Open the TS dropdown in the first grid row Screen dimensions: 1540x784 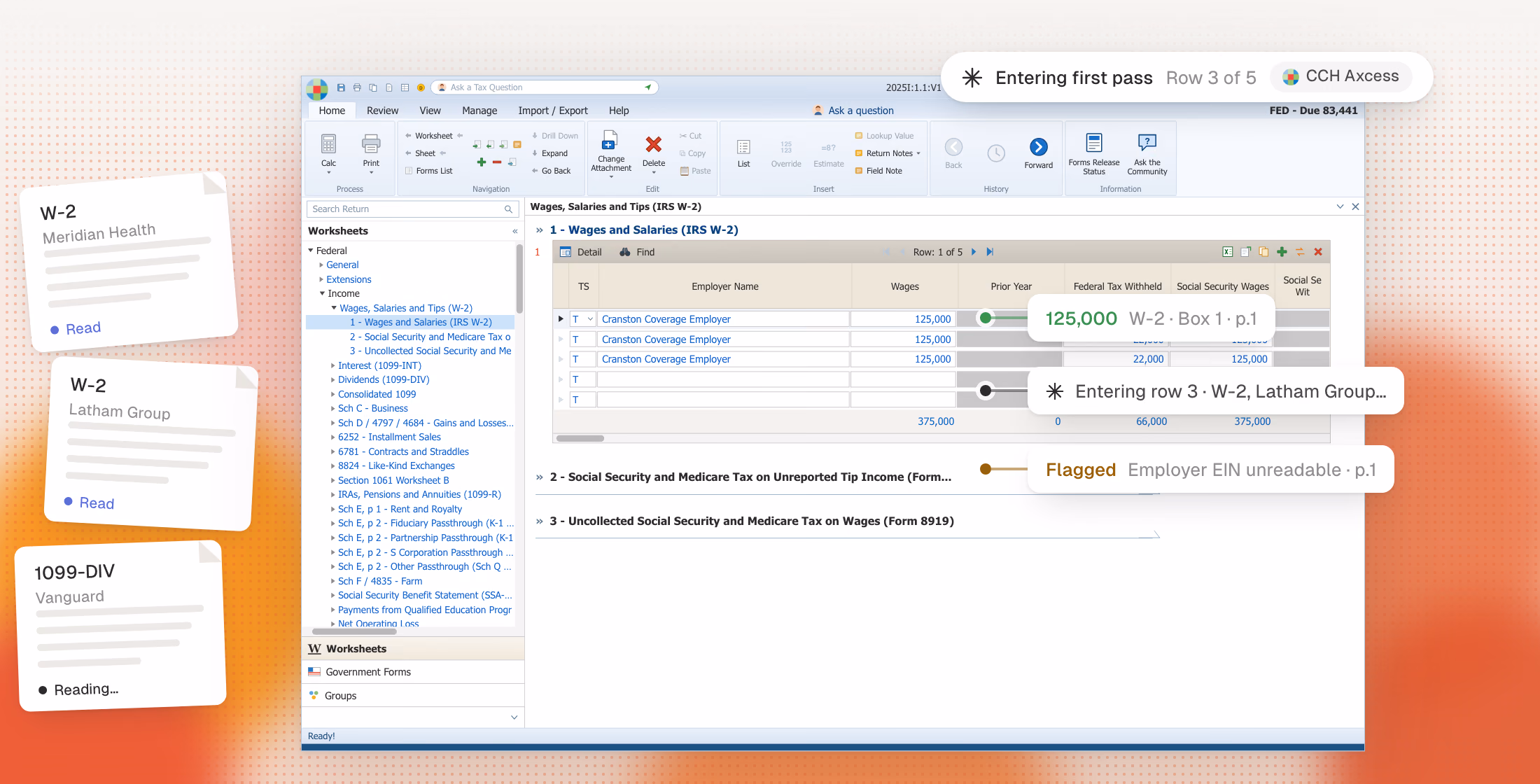(590, 319)
